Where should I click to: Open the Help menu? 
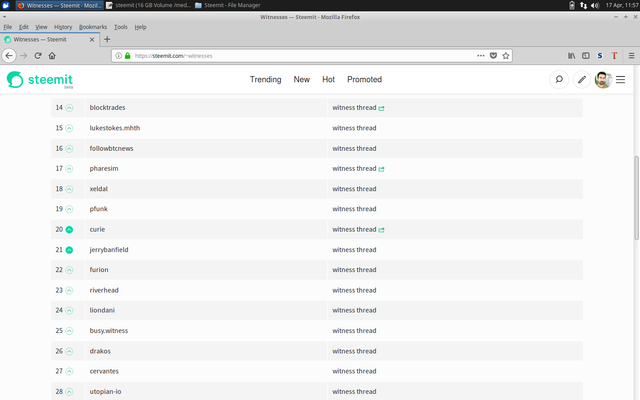(140, 27)
